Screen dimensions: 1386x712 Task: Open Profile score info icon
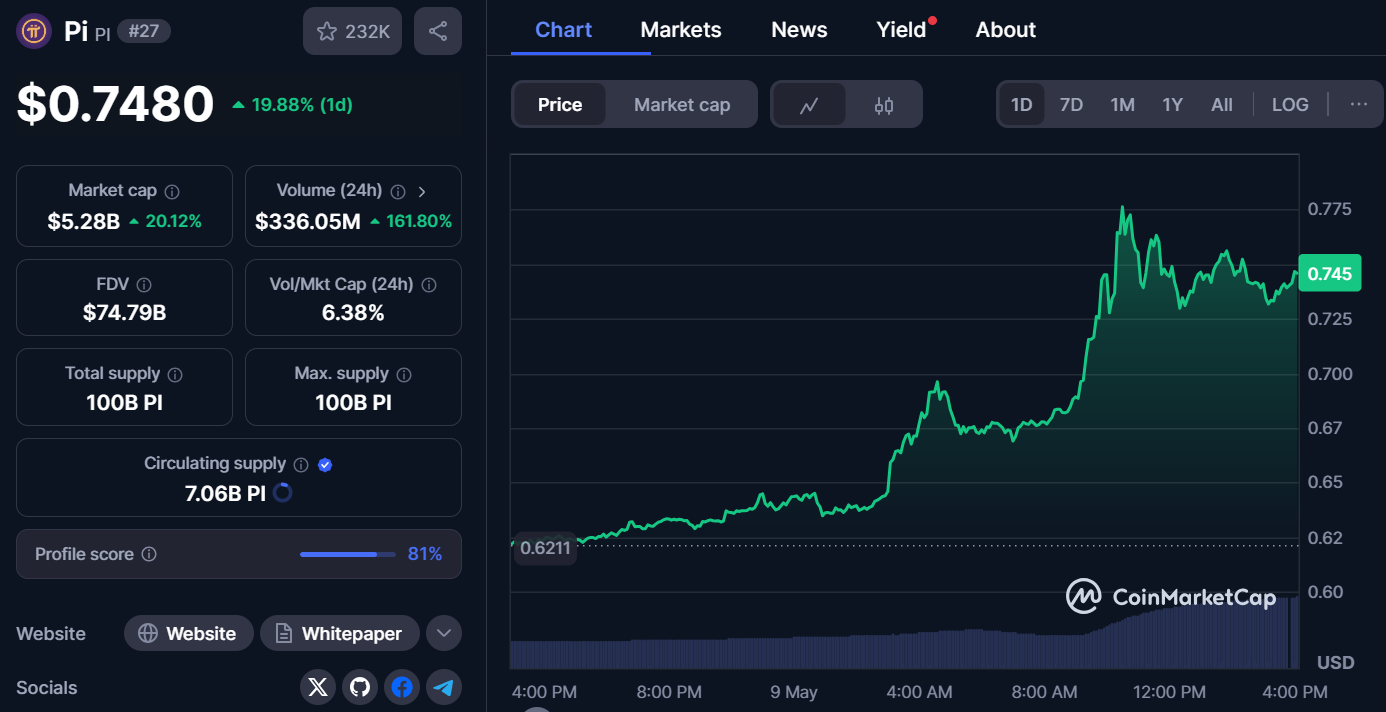[x=149, y=554]
